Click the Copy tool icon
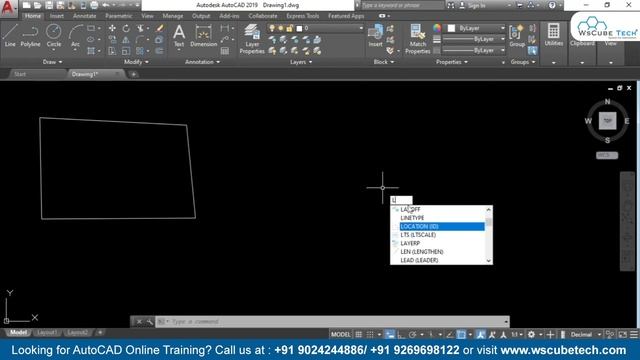640x360 pixels. pos(112,40)
